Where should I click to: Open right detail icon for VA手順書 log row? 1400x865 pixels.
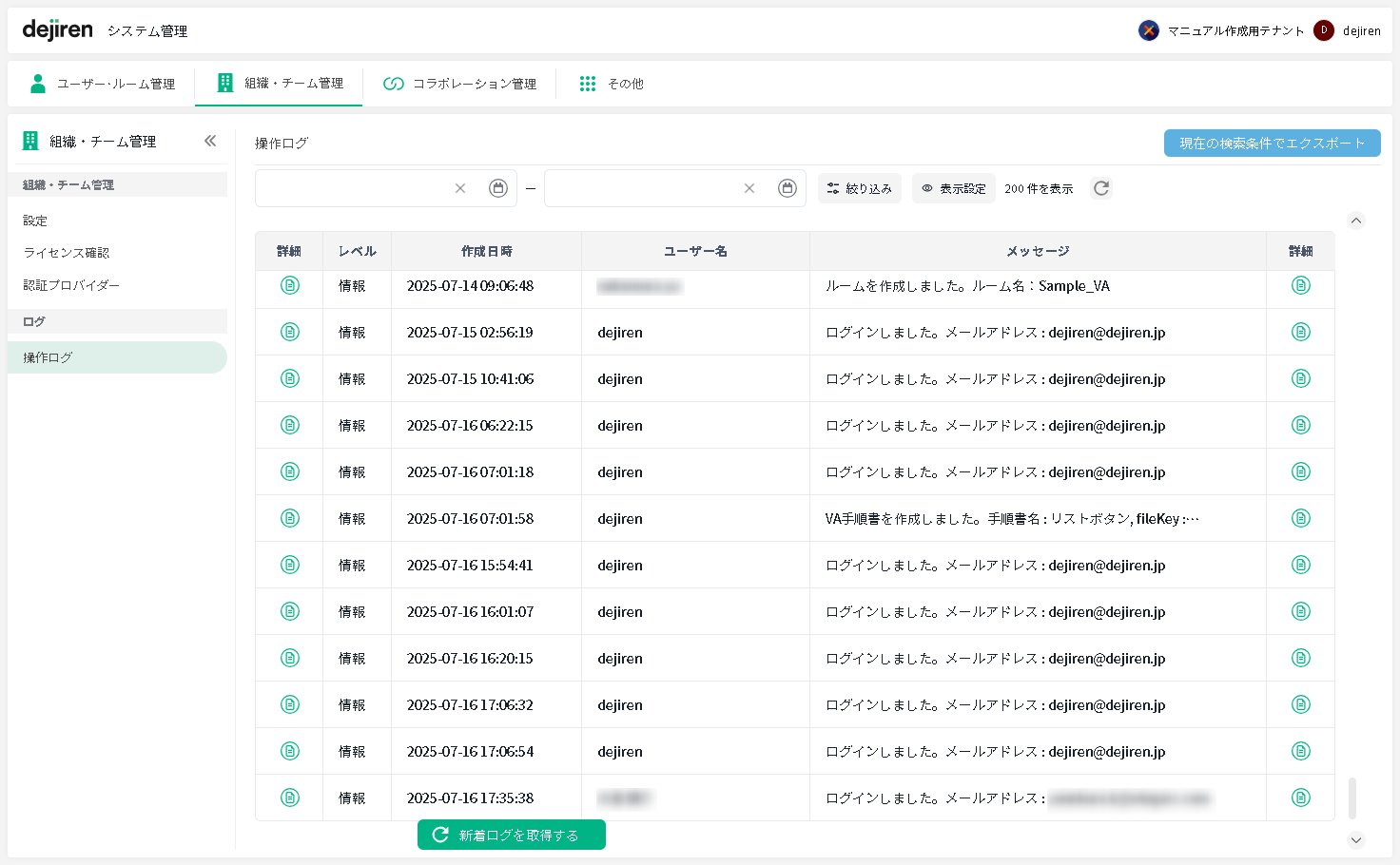coord(1300,518)
